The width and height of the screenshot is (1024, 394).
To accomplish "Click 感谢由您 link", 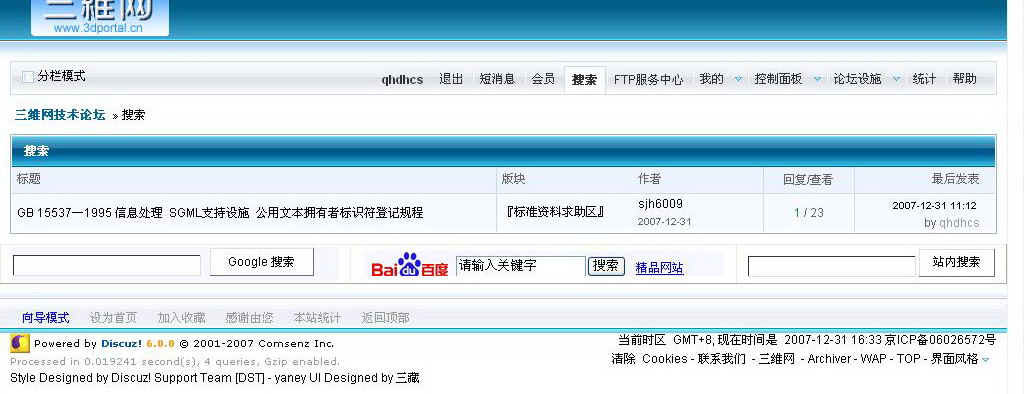I will click(x=249, y=318).
